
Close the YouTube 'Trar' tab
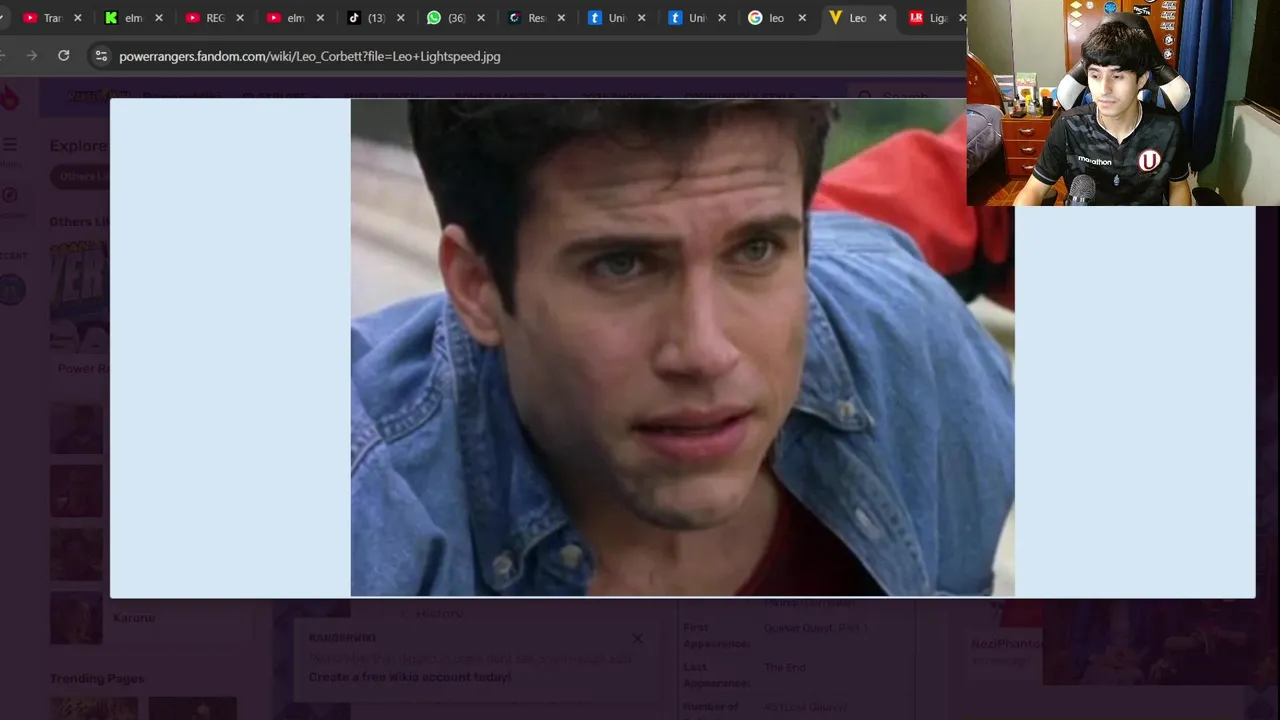pyautogui.click(x=78, y=18)
